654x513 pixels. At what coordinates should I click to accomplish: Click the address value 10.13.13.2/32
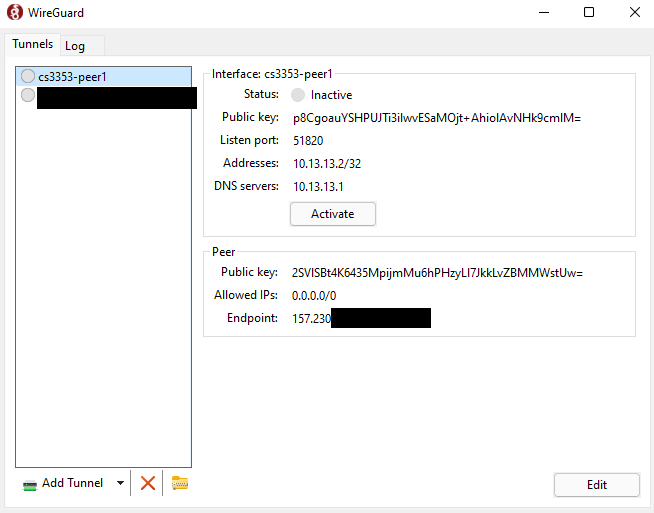click(x=327, y=163)
